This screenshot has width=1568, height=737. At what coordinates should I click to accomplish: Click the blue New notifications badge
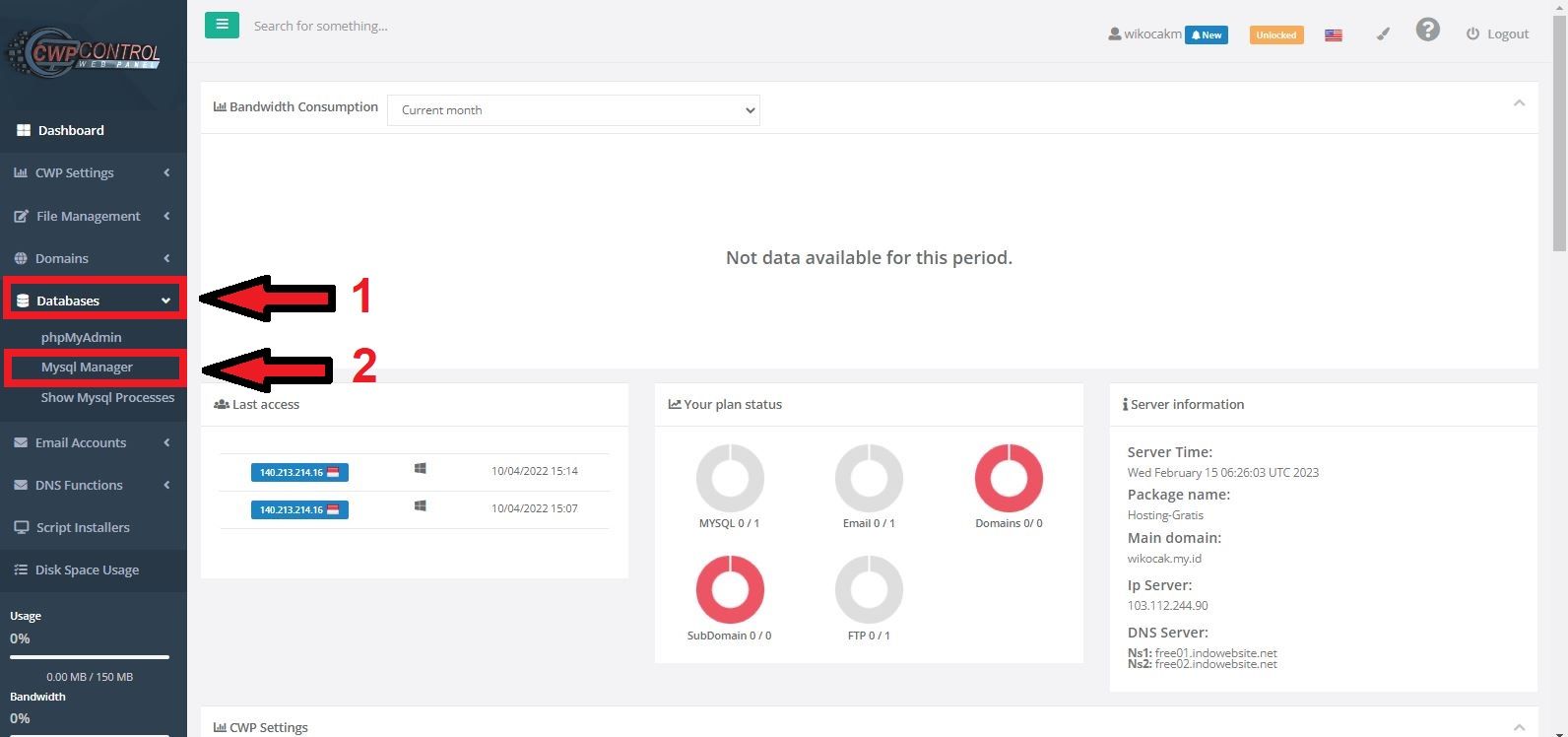(x=1207, y=34)
